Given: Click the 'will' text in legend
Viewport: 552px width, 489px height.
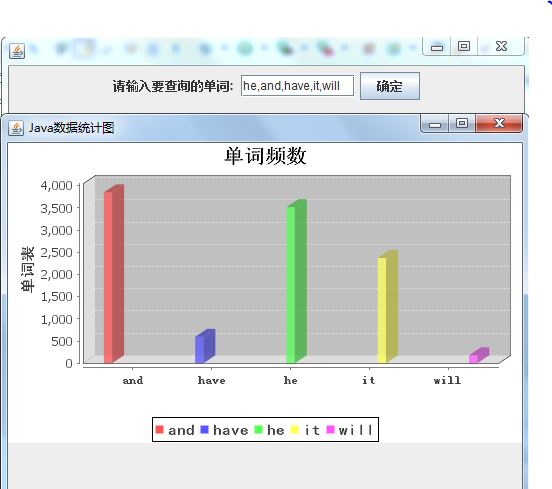Looking at the screenshot, I should 356,430.
